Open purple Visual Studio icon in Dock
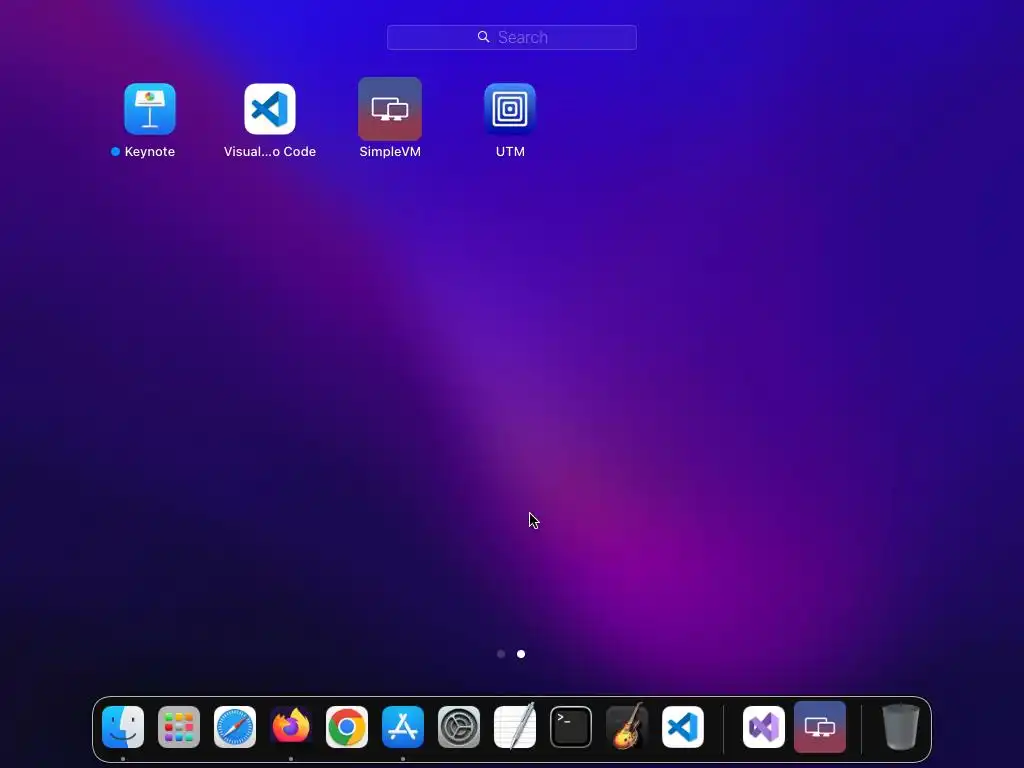This screenshot has height=768, width=1024. click(764, 727)
